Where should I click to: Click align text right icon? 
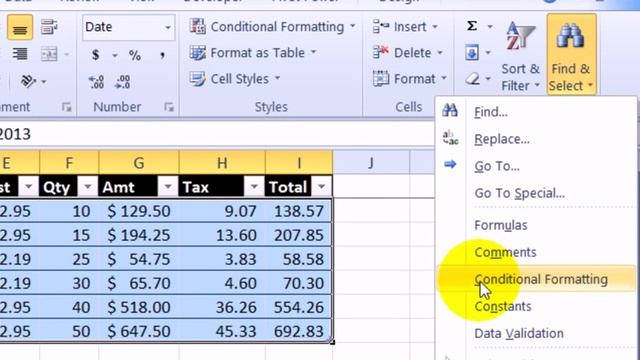coord(20,54)
